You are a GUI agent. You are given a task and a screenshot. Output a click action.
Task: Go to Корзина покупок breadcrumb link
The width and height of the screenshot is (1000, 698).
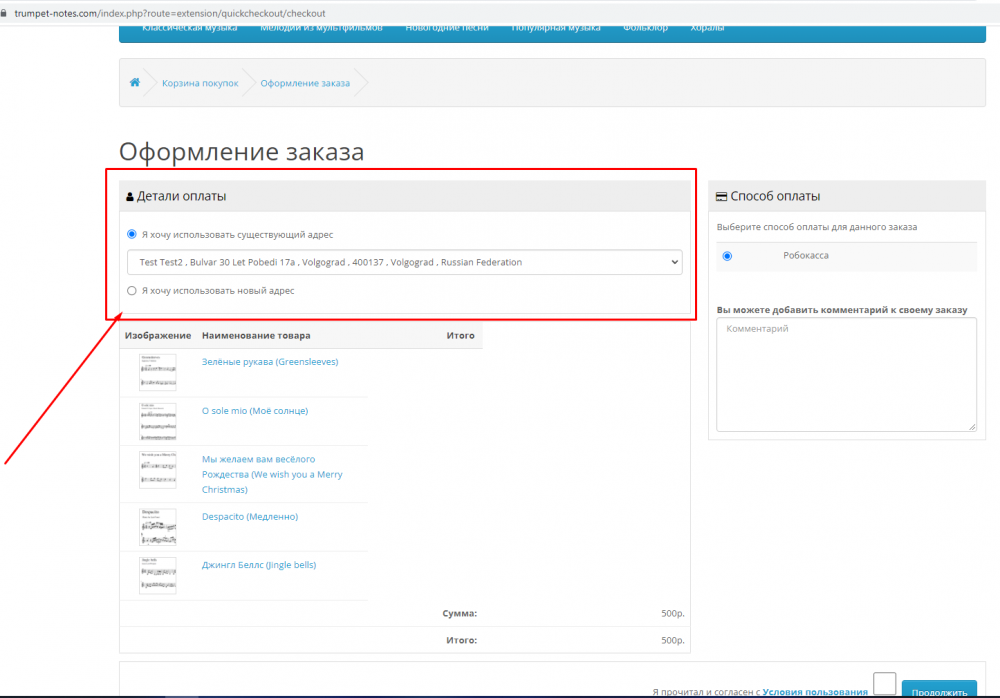pos(200,83)
